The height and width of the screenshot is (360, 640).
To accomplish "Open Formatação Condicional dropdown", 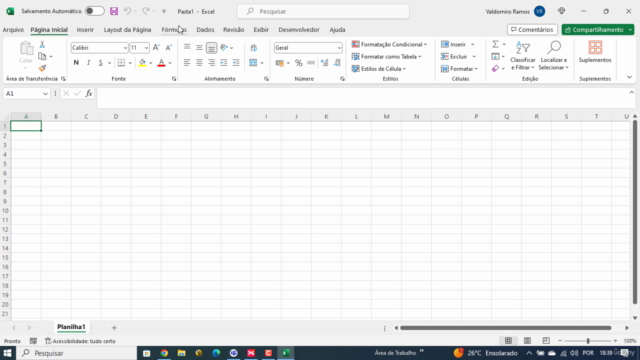I will click(389, 44).
